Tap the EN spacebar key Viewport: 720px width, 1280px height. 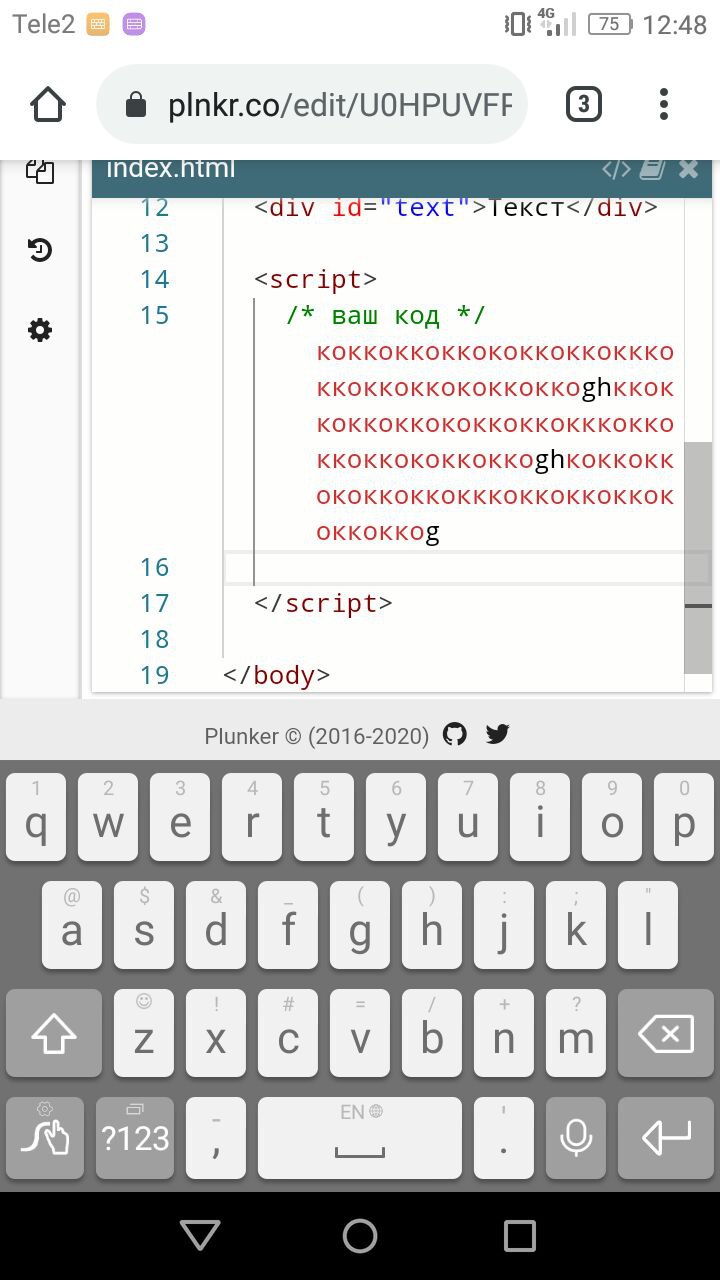(360, 1138)
